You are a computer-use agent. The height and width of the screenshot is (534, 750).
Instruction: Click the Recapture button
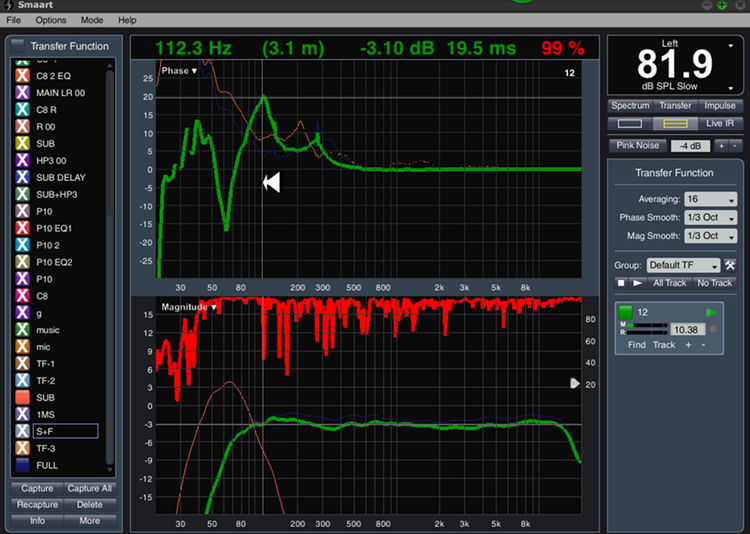tap(37, 505)
